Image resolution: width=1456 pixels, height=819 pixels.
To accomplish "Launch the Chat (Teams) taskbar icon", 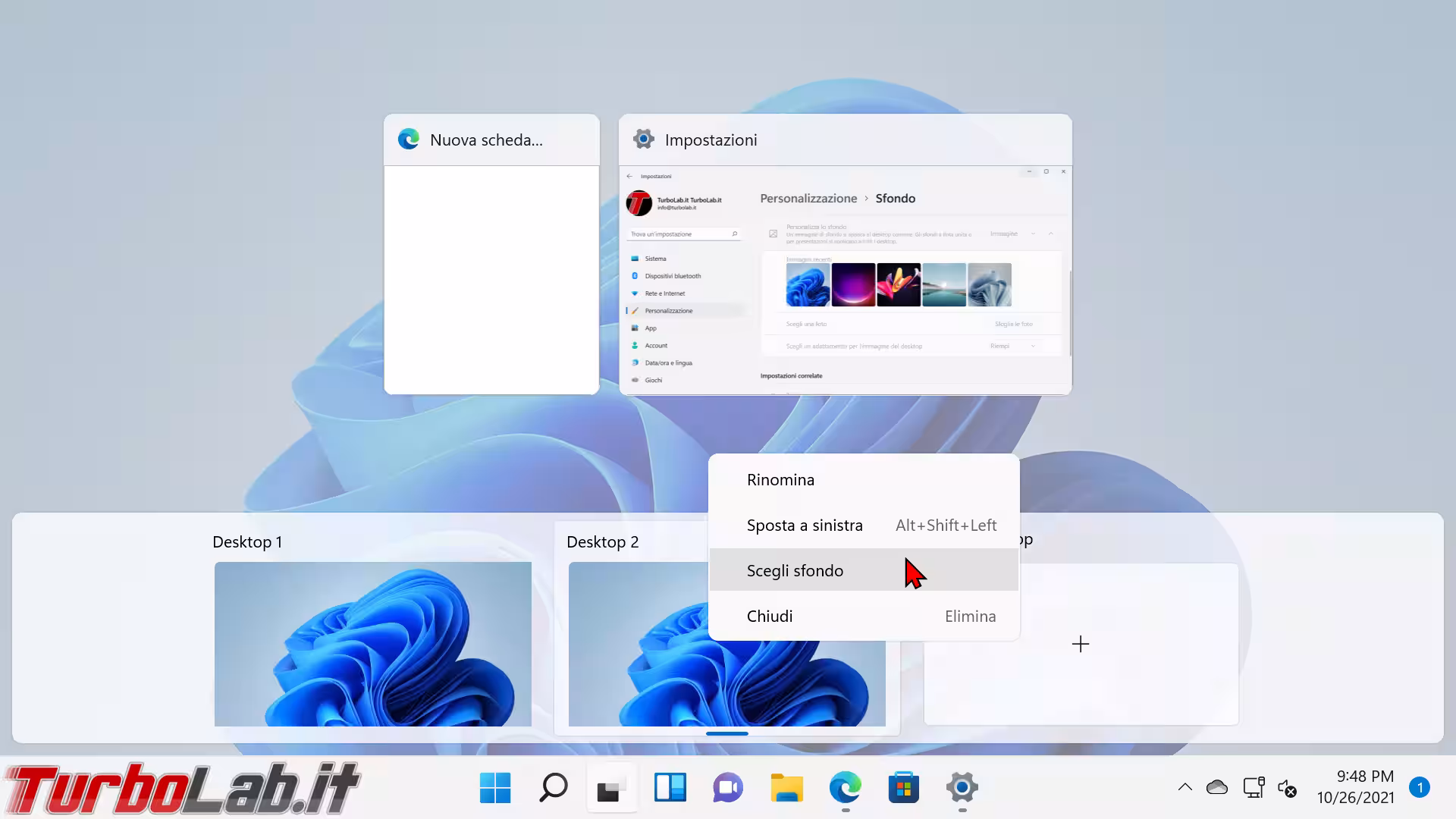I will (x=728, y=788).
